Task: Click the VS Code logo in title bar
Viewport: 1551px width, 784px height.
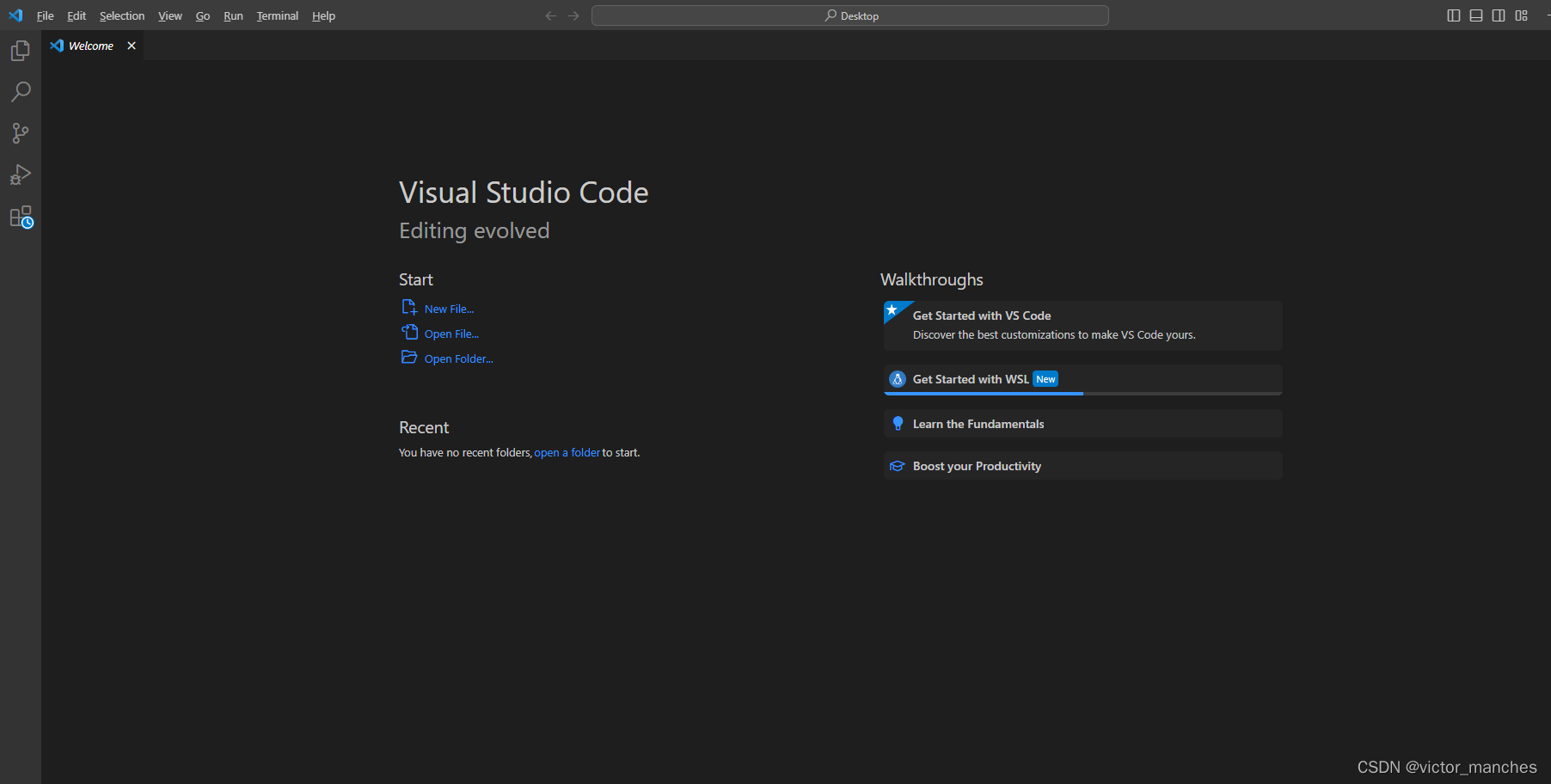Action: [x=15, y=15]
